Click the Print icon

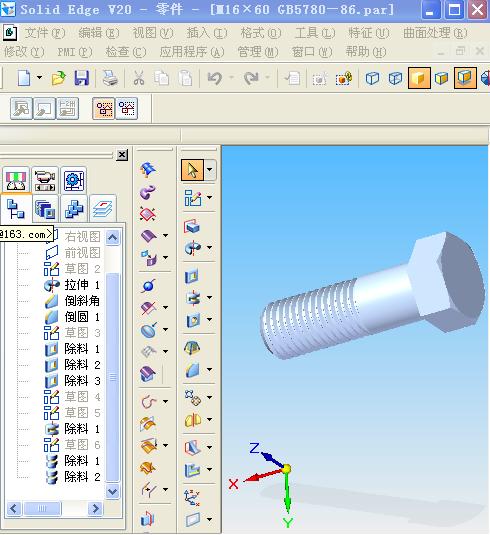point(111,78)
